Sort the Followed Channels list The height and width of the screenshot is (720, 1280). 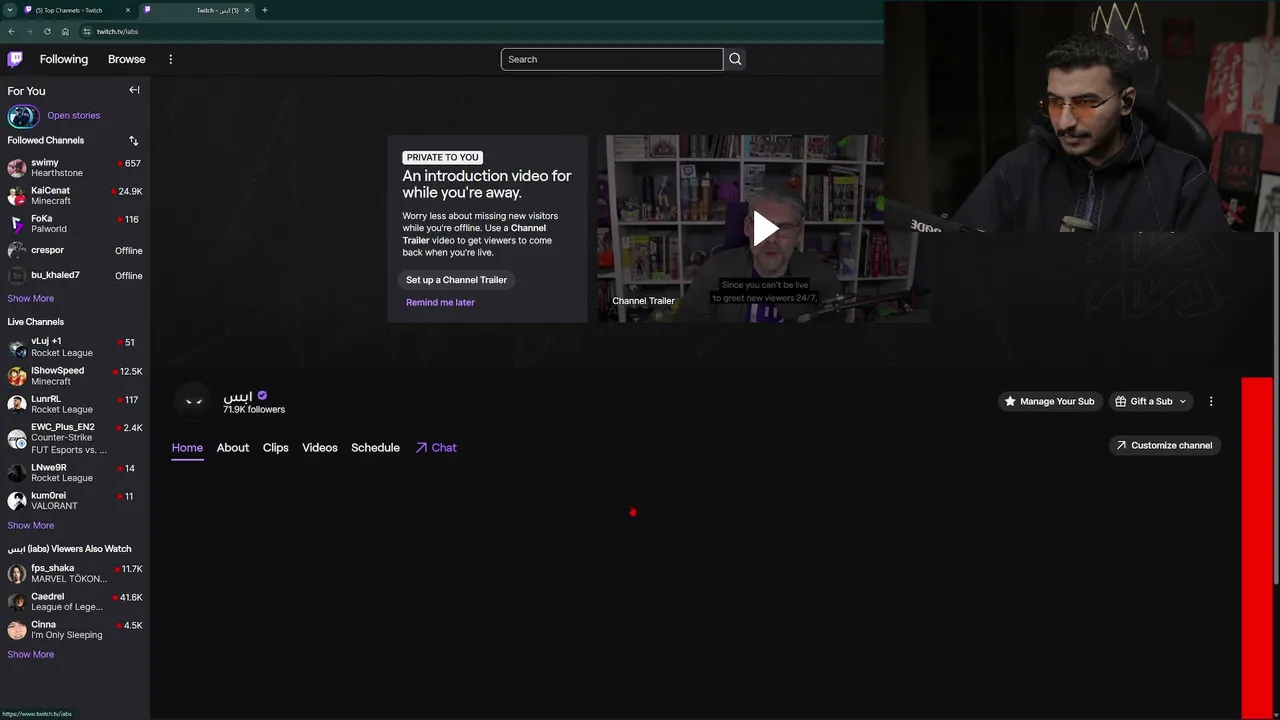(x=133, y=141)
